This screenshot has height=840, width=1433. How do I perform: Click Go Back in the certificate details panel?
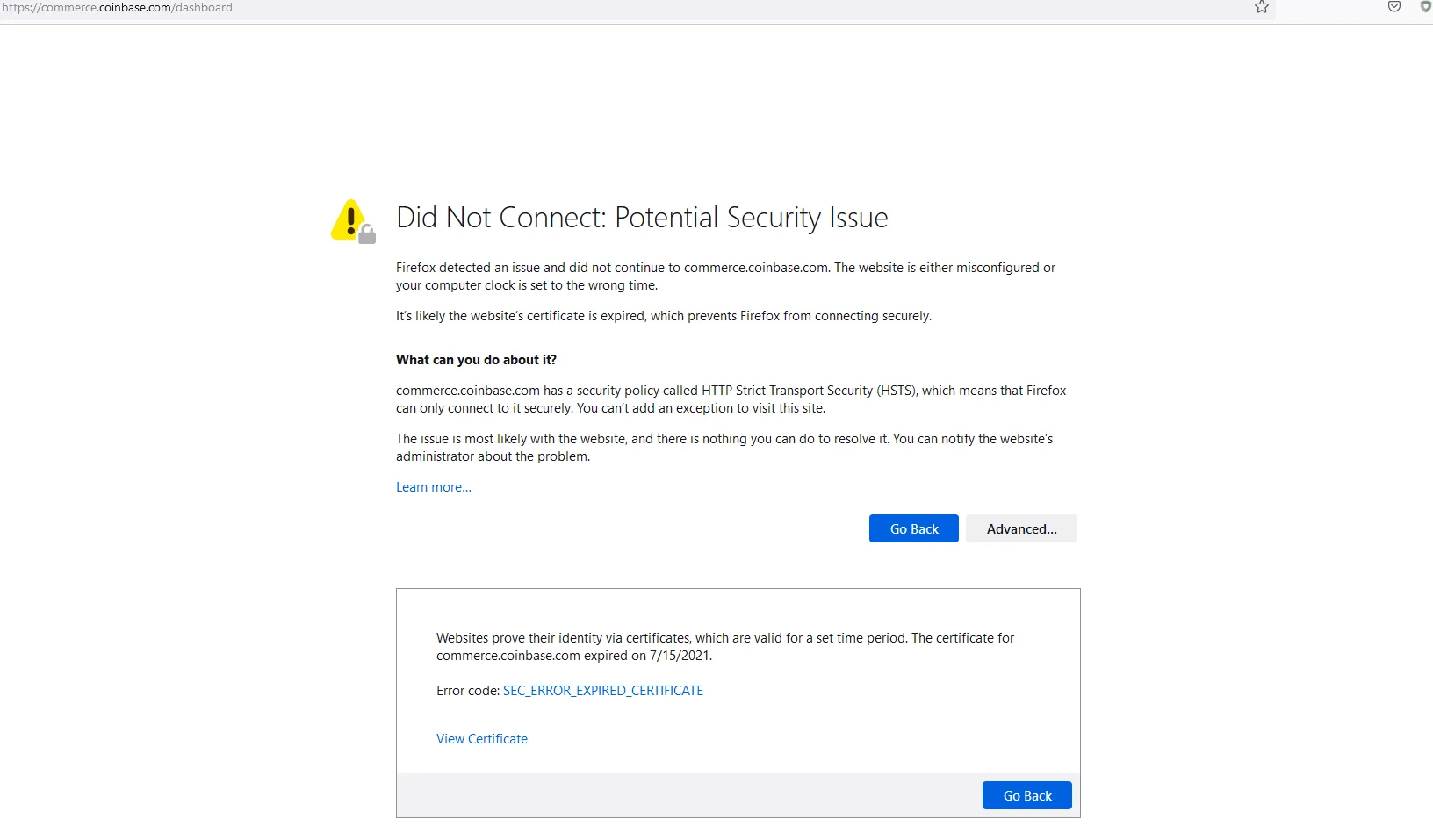click(x=1027, y=795)
